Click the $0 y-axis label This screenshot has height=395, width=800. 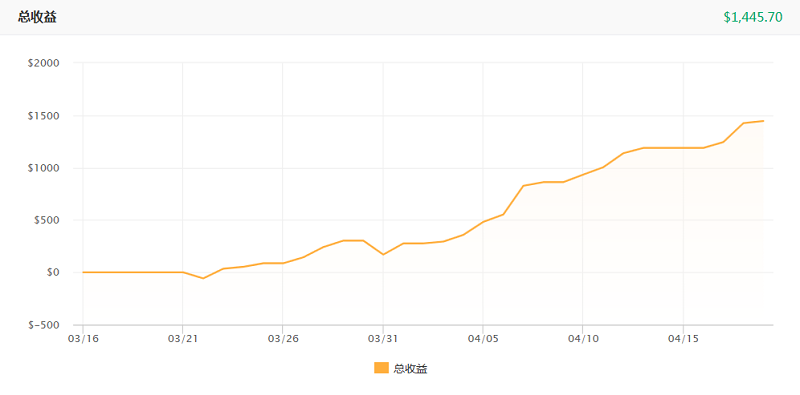[53, 273]
